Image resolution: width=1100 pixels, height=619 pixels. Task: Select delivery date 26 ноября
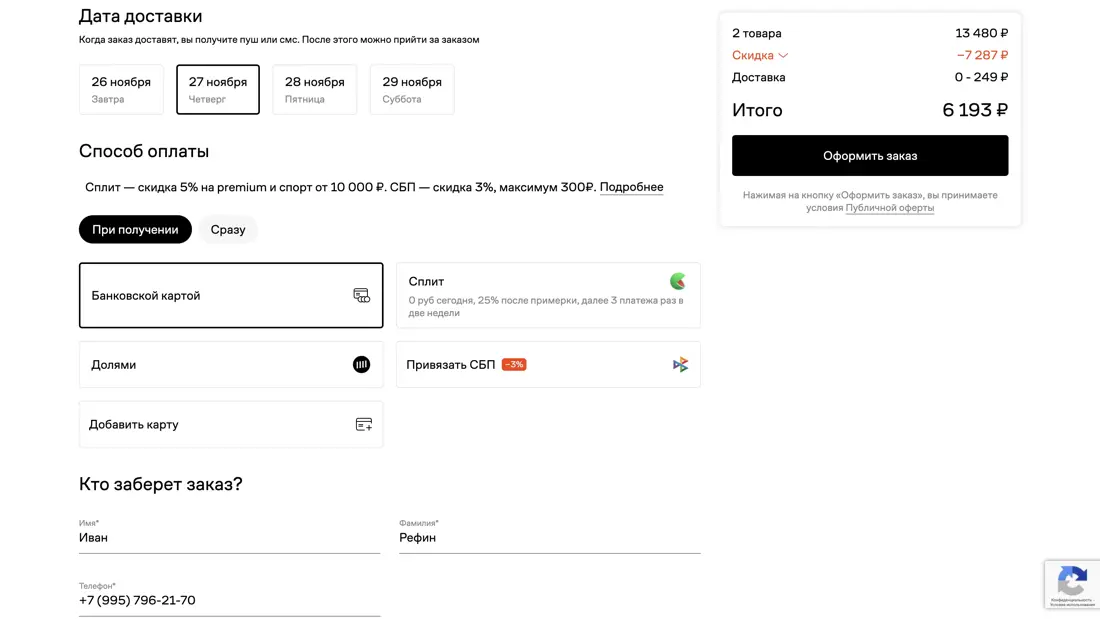tap(121, 89)
